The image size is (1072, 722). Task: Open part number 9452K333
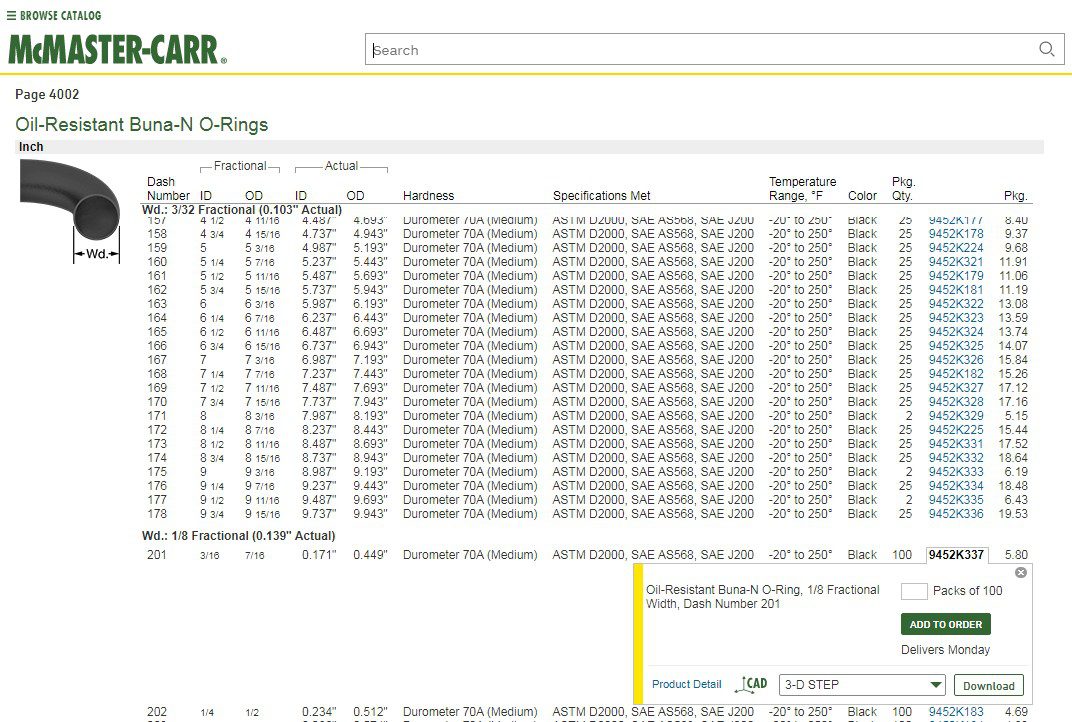(x=956, y=472)
